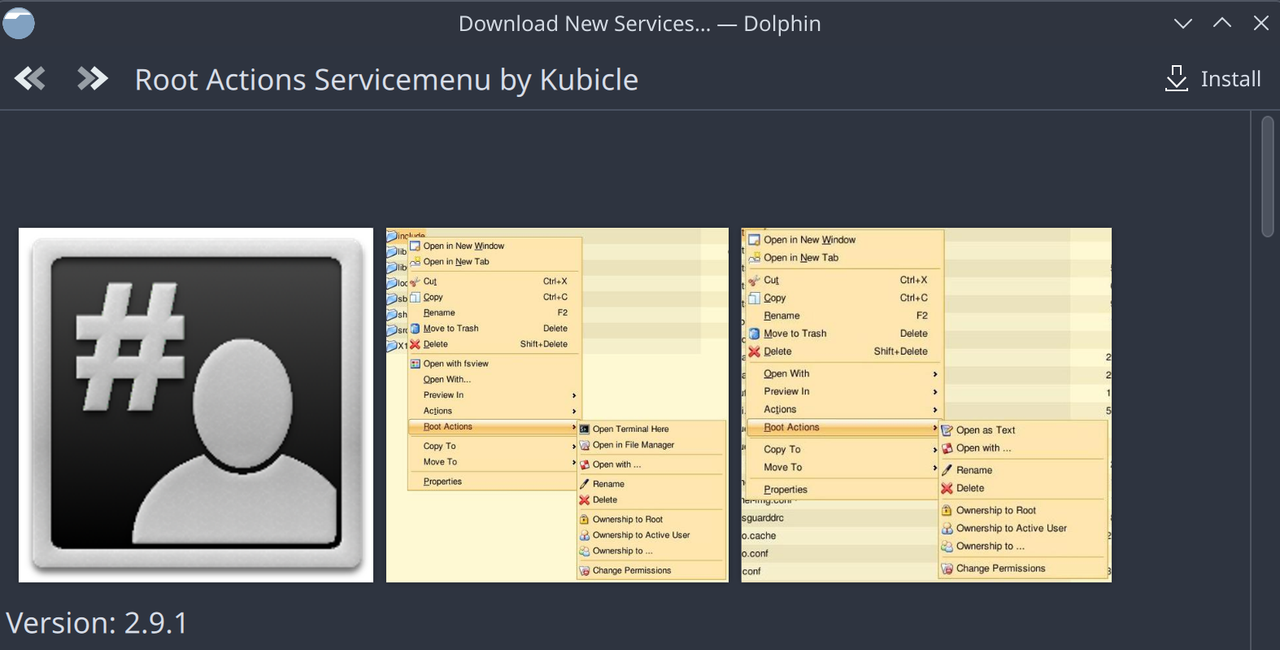Screen dimensions: 1280x650
Task: Click the Dolphin app icon in the title bar
Action: point(19,23)
